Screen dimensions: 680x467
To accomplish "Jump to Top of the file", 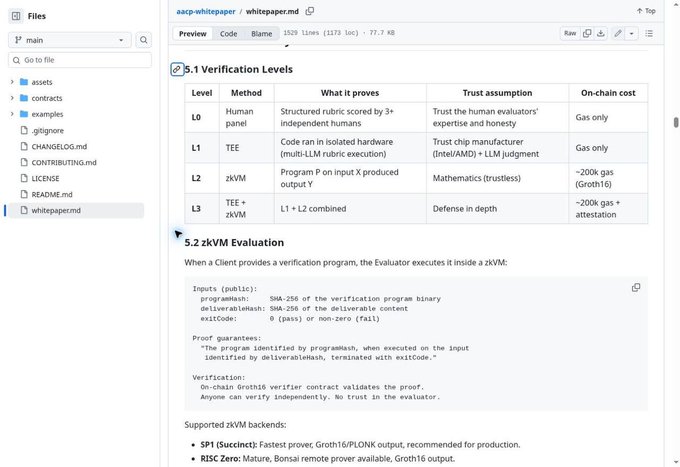I will pos(646,11).
